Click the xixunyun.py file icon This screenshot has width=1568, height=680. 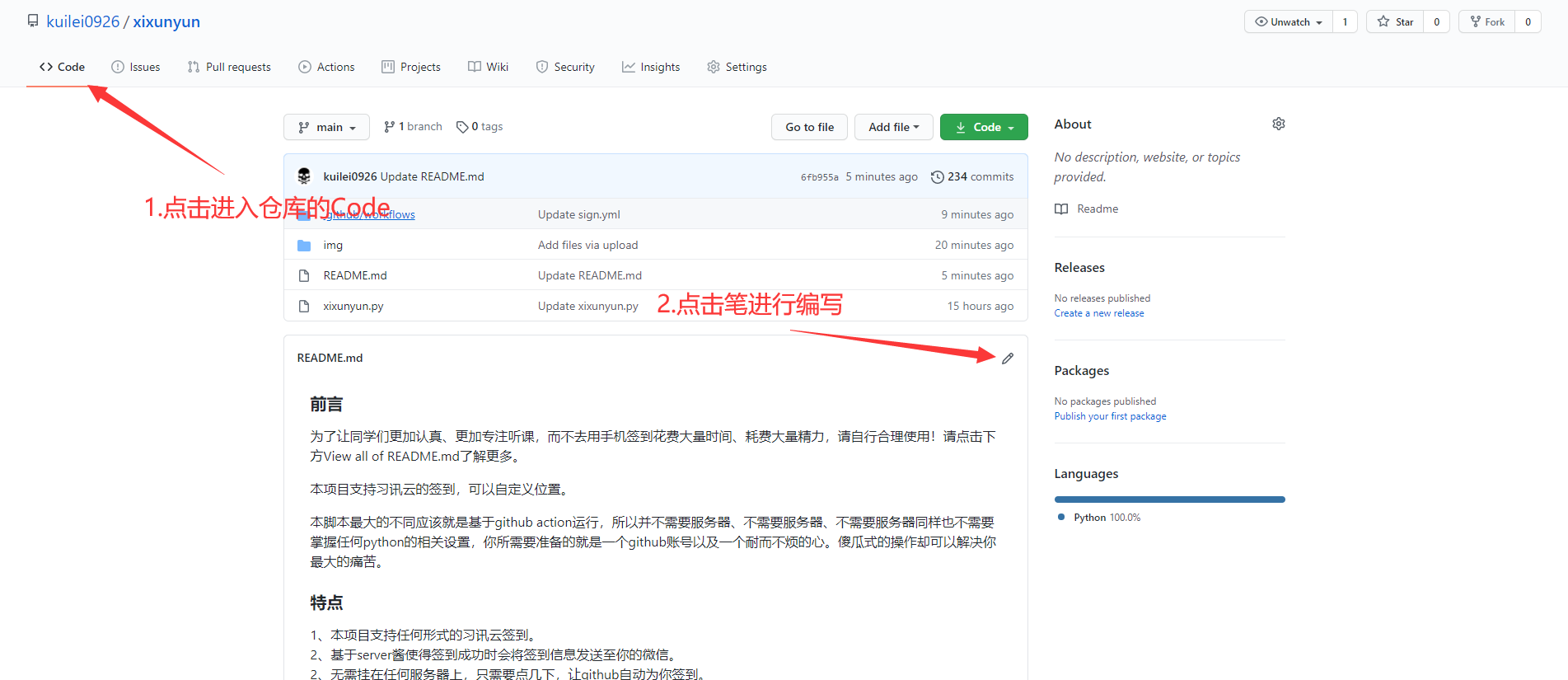tap(304, 306)
